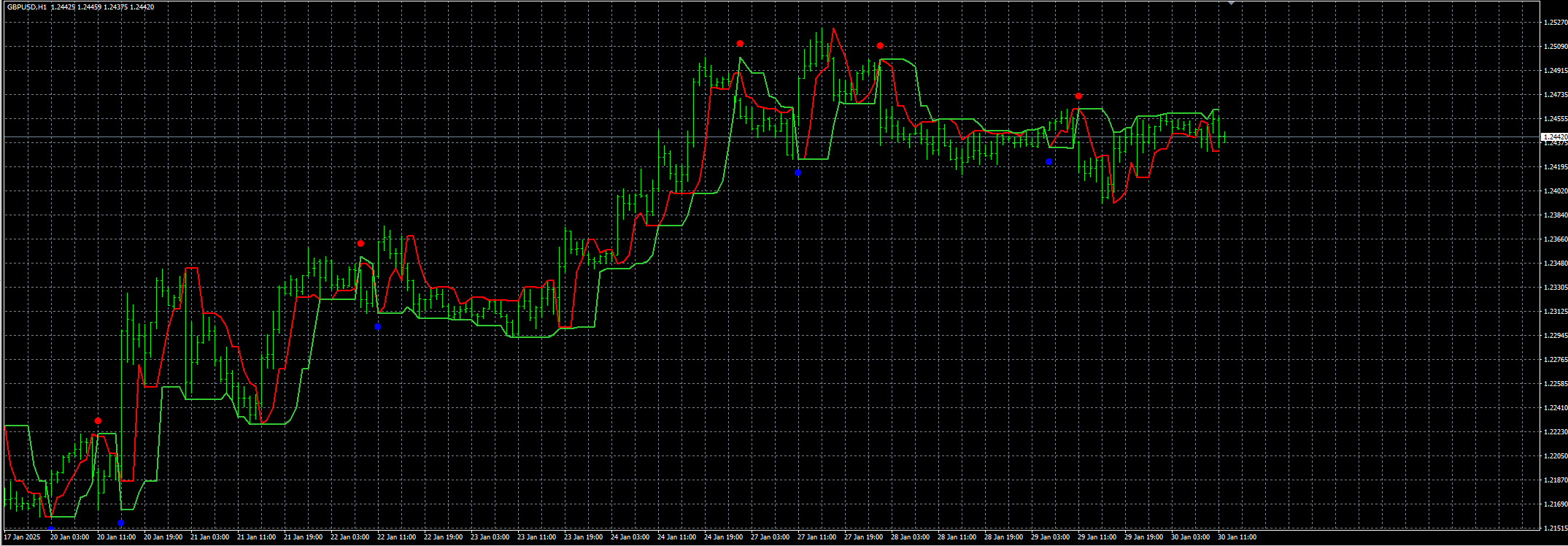The width and height of the screenshot is (1568, 546).
Task: Click the 1.23125 price scale label
Action: (x=1556, y=312)
